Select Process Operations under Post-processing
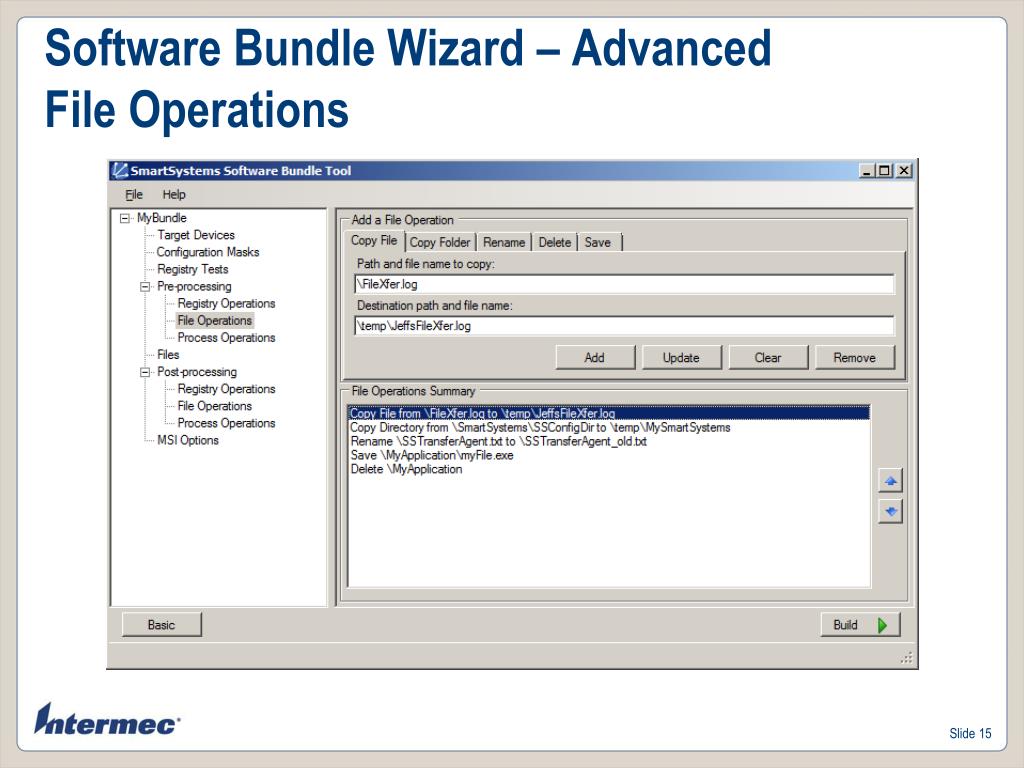 point(226,423)
